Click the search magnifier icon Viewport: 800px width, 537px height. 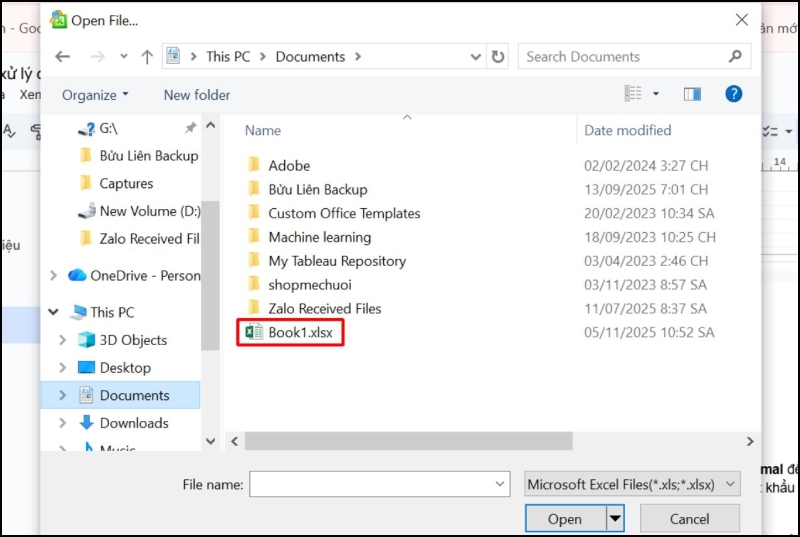pos(735,56)
